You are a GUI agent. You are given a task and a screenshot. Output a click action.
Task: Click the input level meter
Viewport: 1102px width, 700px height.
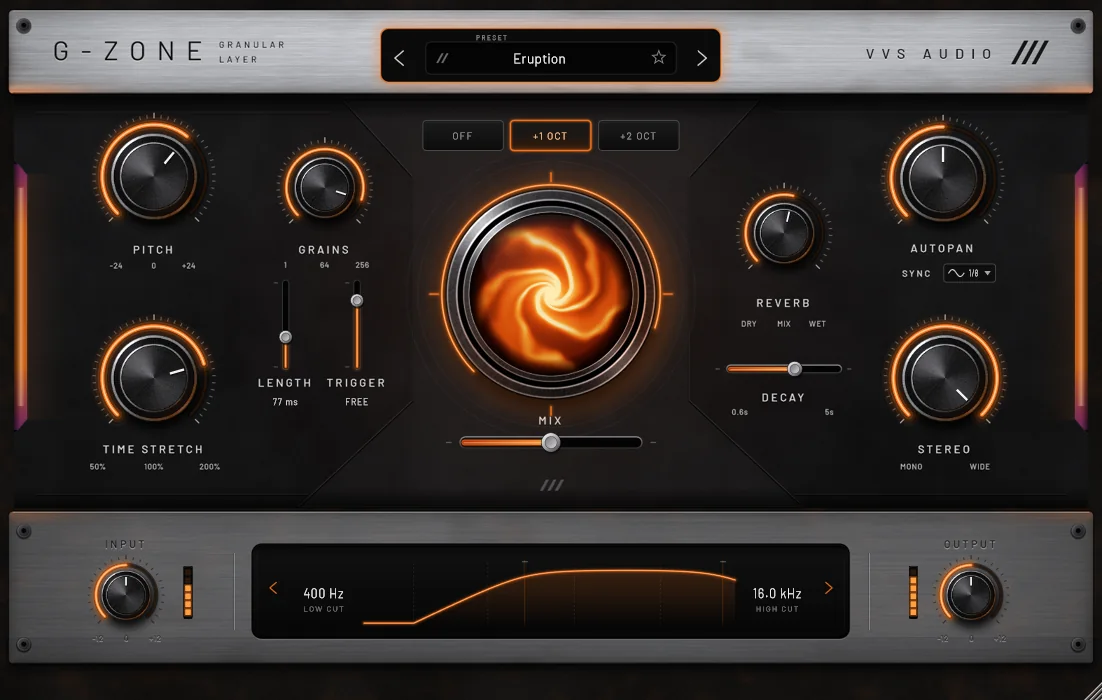click(x=188, y=592)
